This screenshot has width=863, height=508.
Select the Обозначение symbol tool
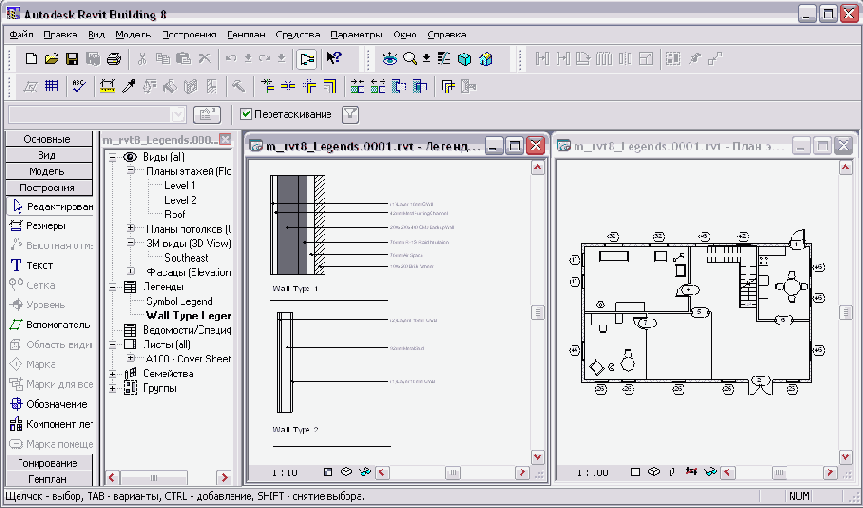[x=48, y=404]
